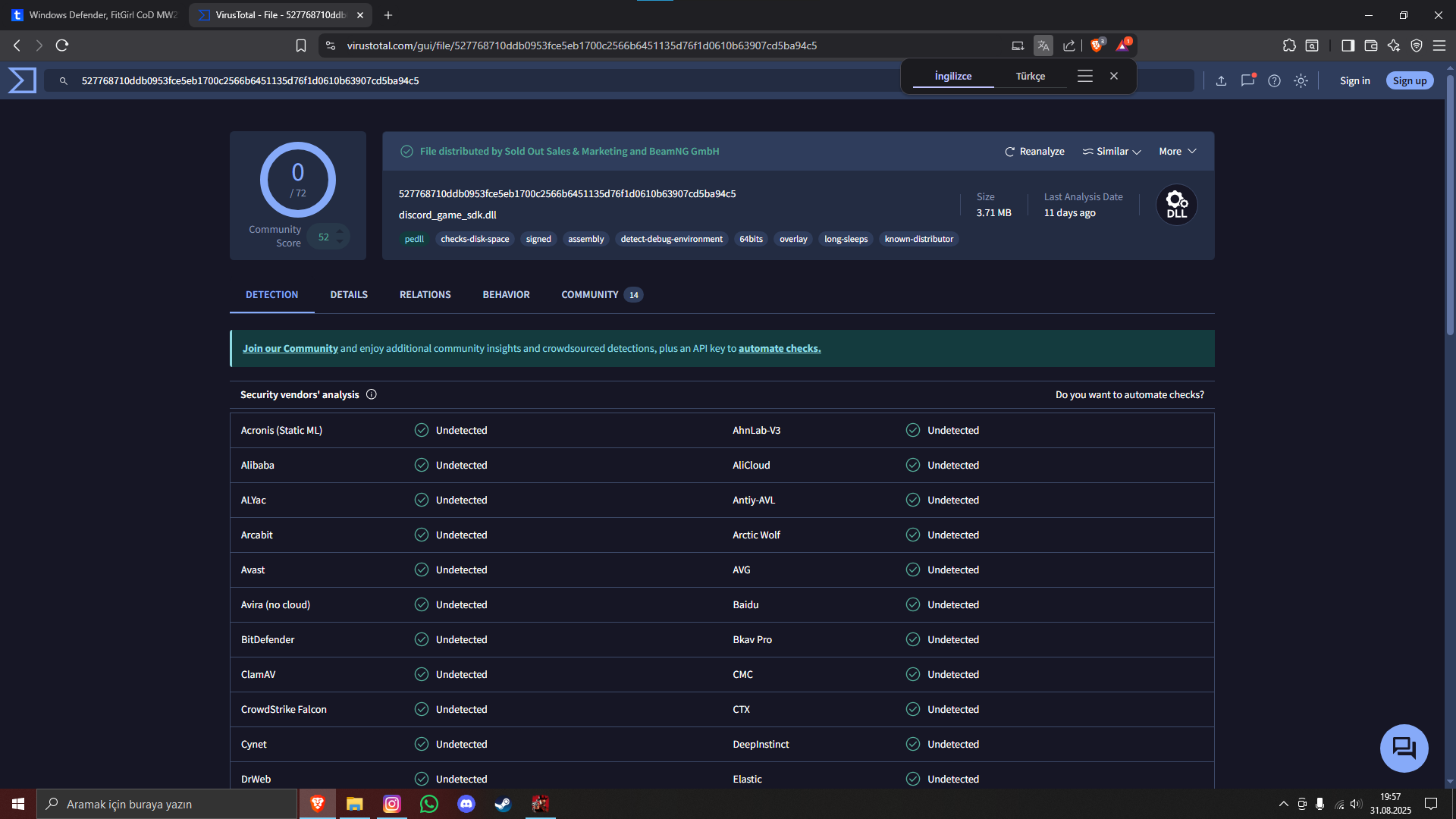Switch to the BEHAVIOR tab

click(507, 294)
